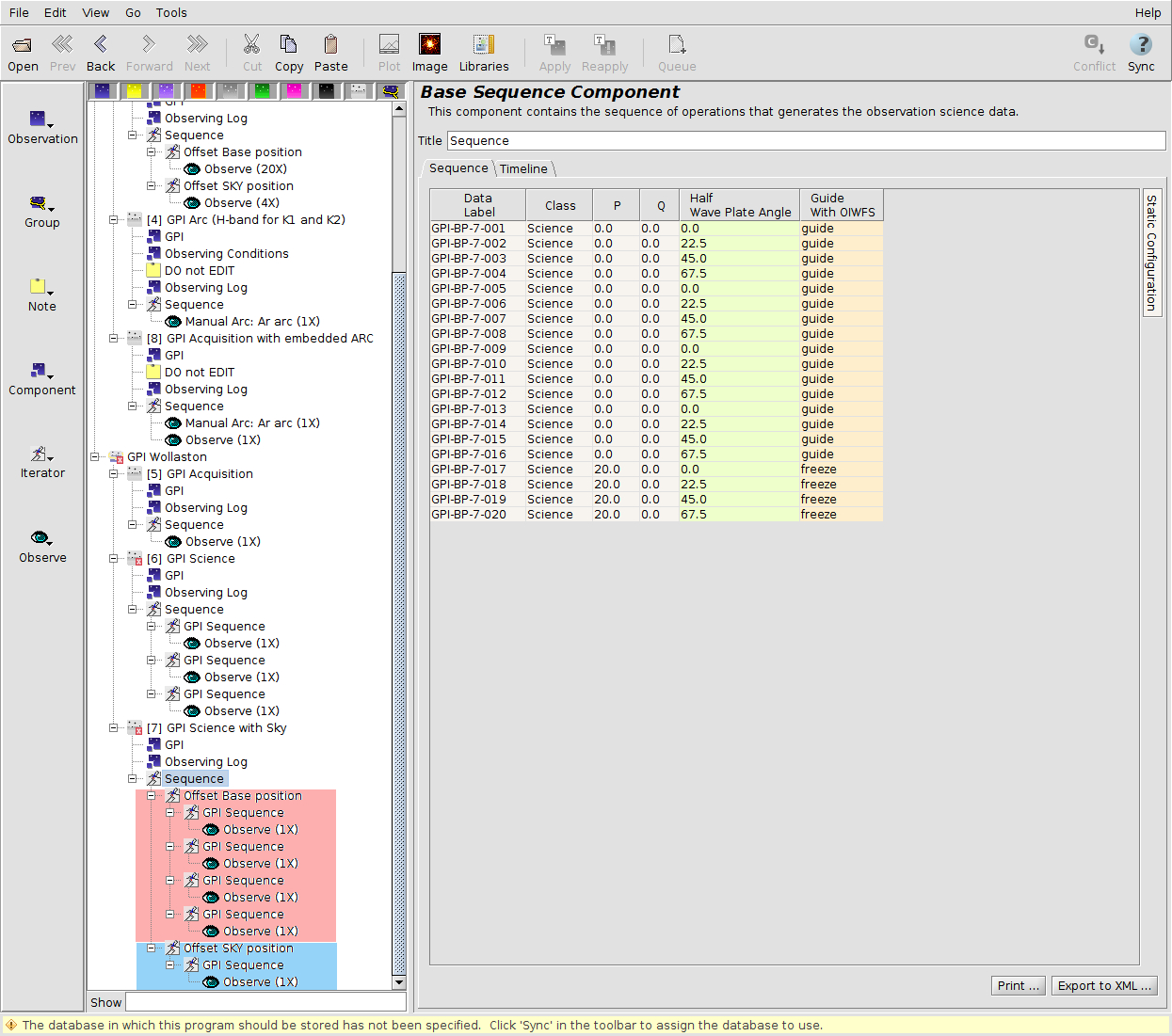Switch to the Timeline tab
This screenshot has height=1036, width=1172.
click(523, 169)
